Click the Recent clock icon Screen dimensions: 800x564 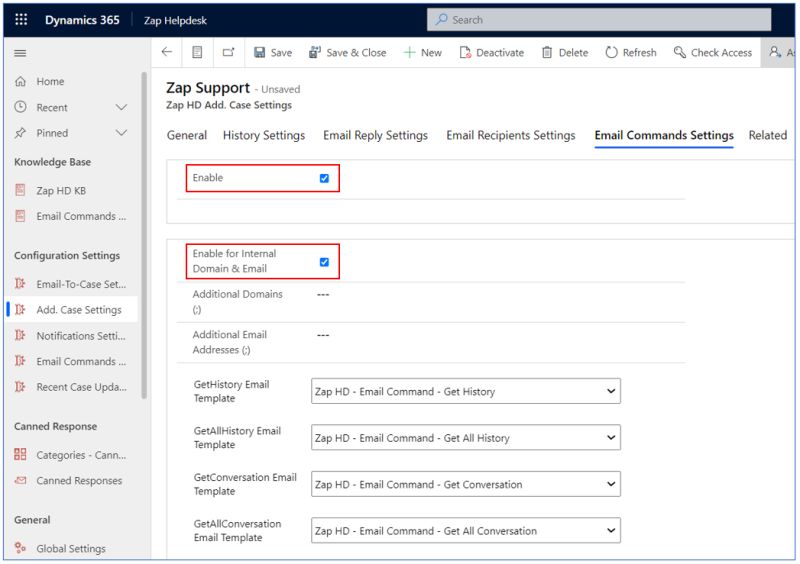(20, 107)
